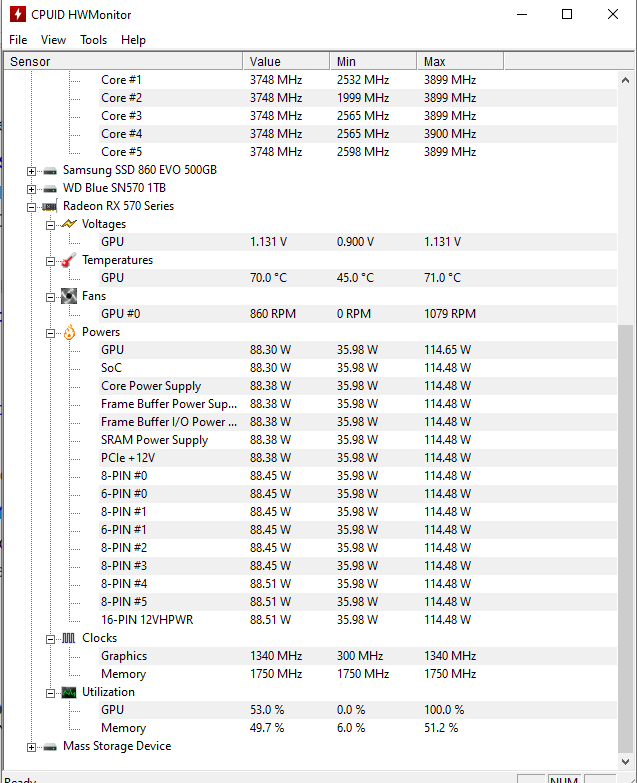Open the View menu

click(53, 40)
